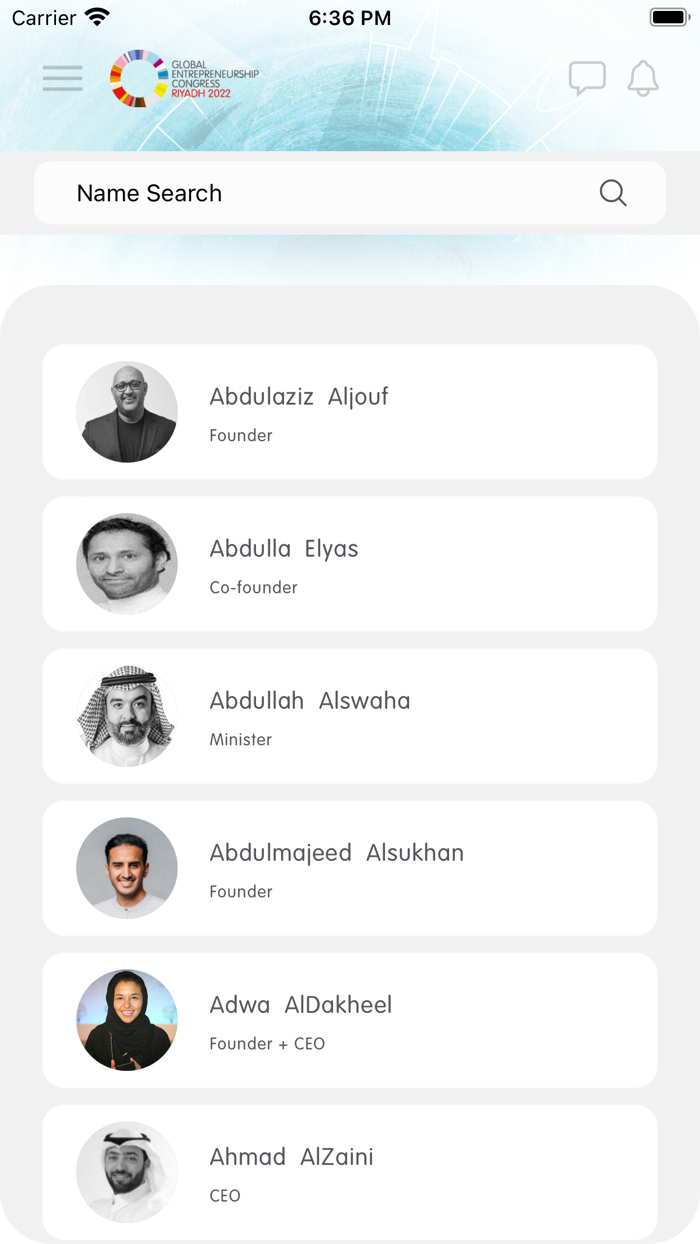This screenshot has height=1244, width=700.
Task: Click the Global Entrepreneurship Congress logo
Action: click(185, 78)
